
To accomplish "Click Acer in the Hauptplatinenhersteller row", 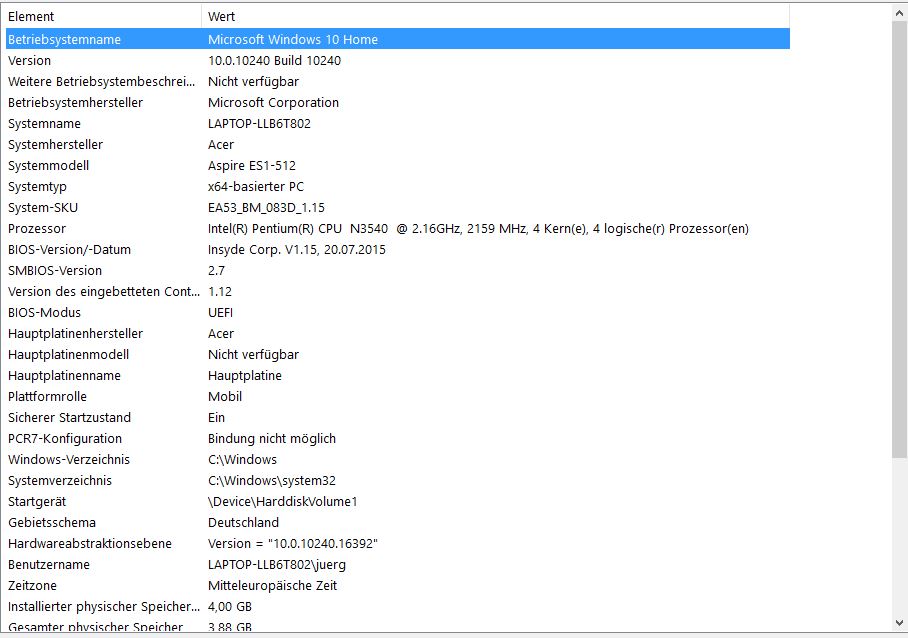I will click(221, 333).
